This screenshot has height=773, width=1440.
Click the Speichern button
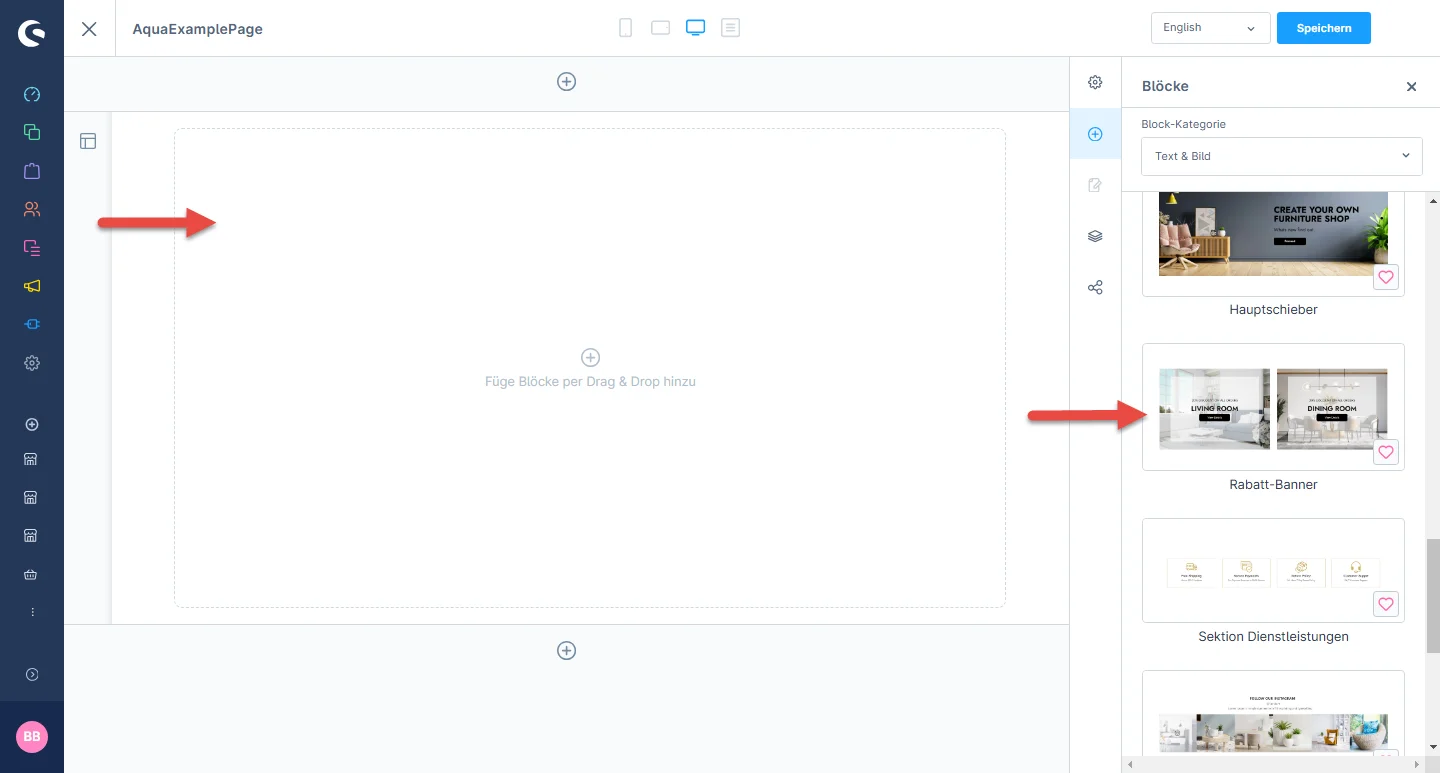1323,28
